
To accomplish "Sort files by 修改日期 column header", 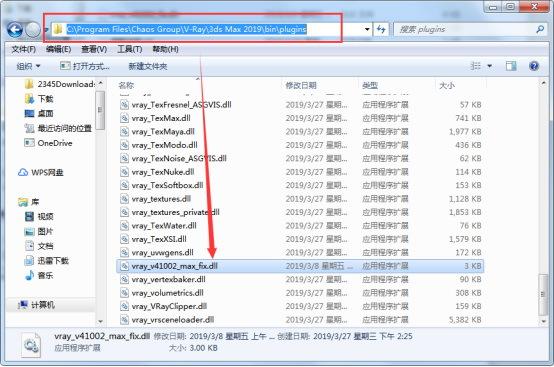I will 301,85.
